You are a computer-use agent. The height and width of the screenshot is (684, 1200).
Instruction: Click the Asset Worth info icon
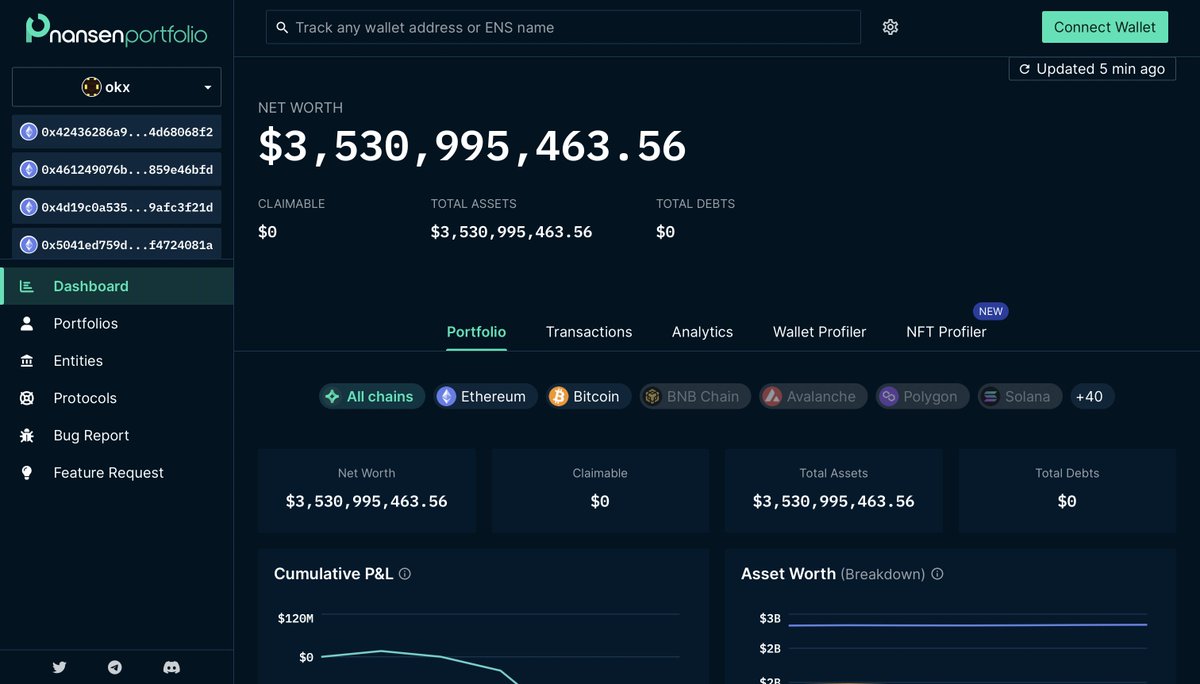(x=937, y=574)
